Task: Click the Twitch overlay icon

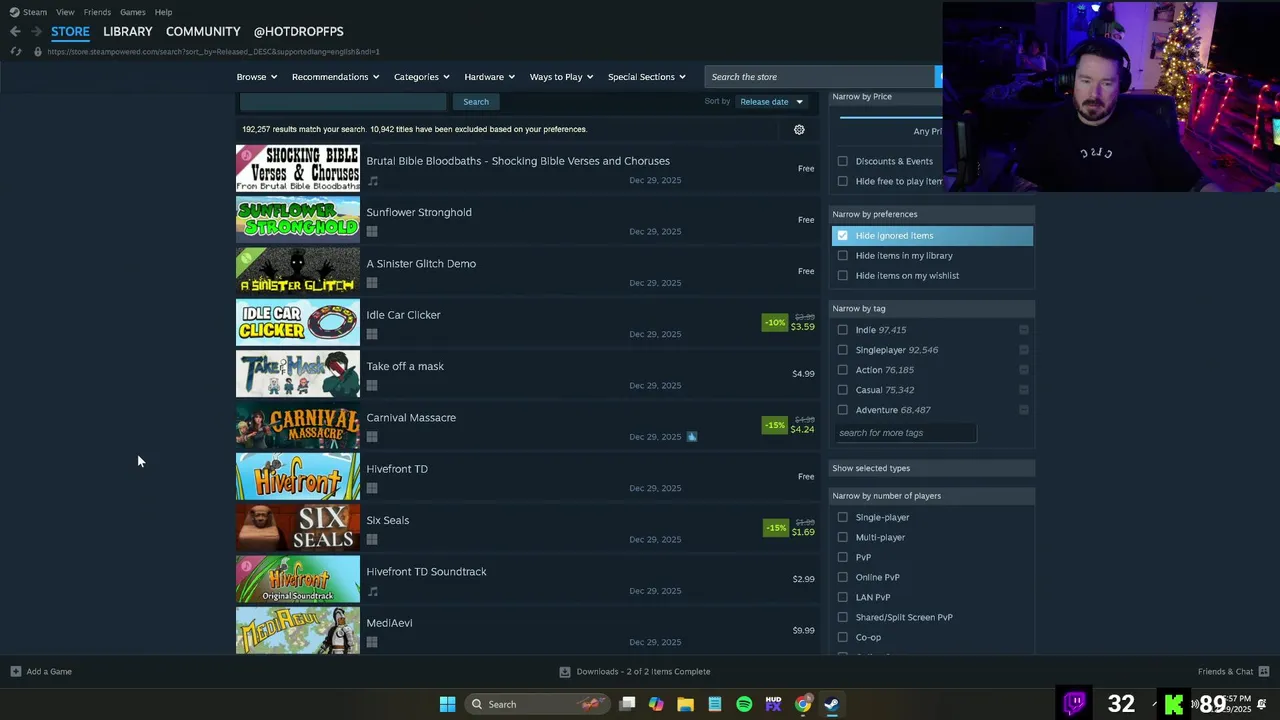Action: pos(1075,703)
